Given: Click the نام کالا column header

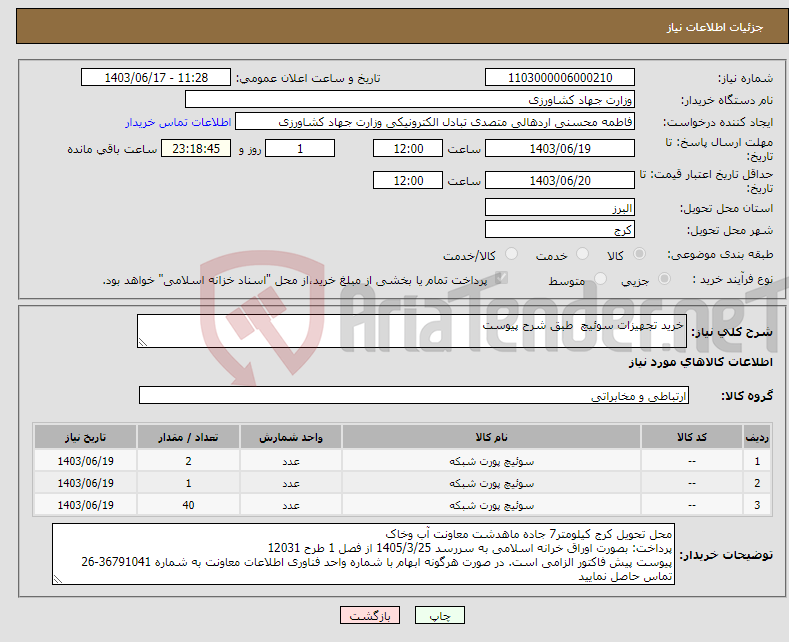Looking at the screenshot, I should coord(491,437).
